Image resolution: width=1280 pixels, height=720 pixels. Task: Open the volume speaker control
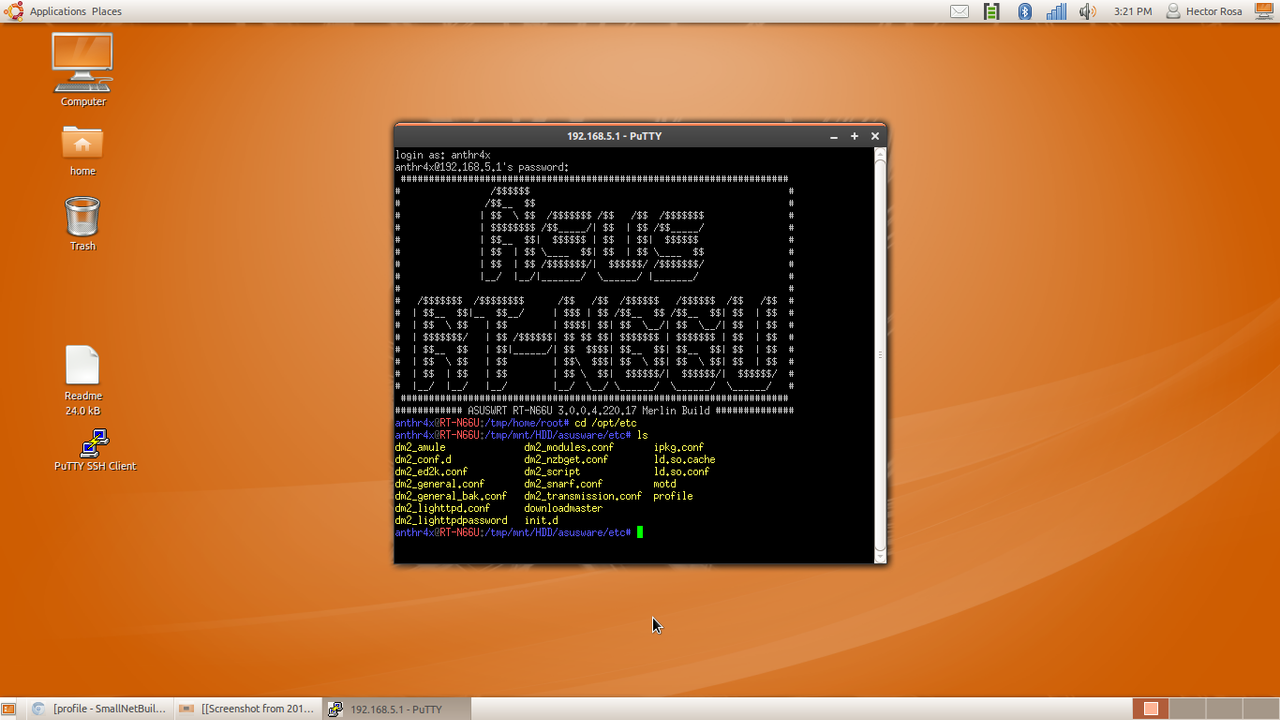click(x=1088, y=11)
